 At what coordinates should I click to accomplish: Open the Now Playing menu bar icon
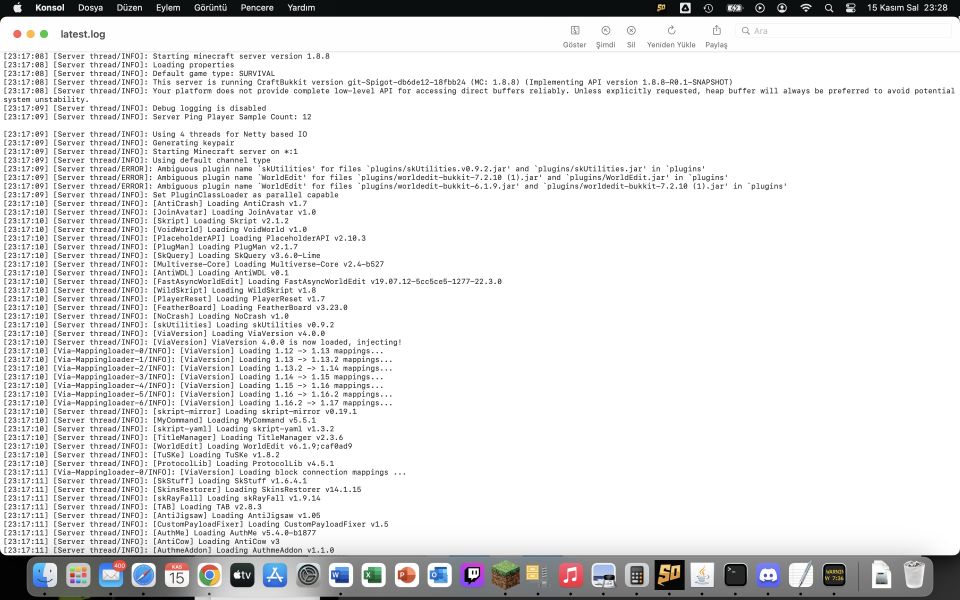[760, 8]
